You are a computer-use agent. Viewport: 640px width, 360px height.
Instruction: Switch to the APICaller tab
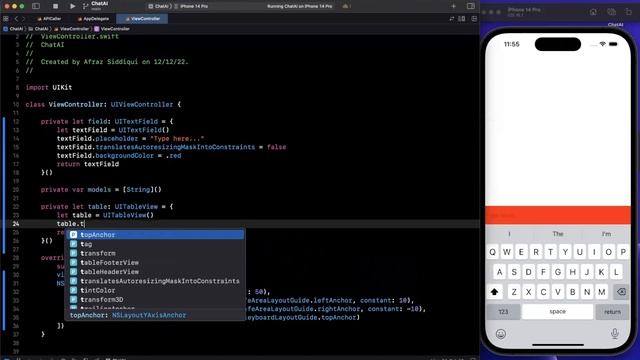click(49, 18)
